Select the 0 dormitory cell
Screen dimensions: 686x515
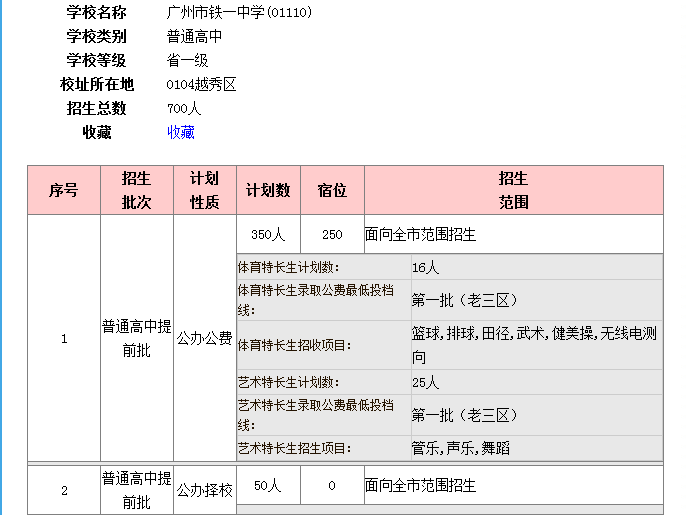[332, 485]
